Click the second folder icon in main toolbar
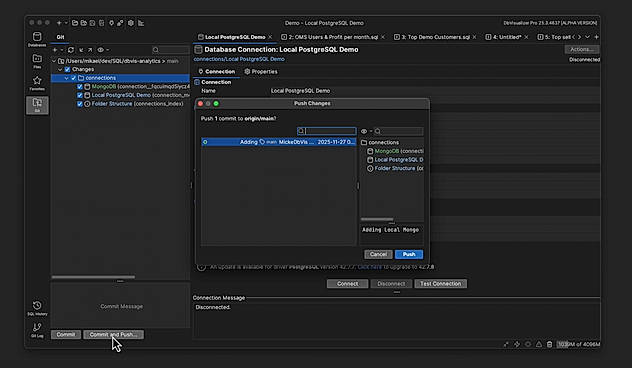The height and width of the screenshot is (368, 632). coord(83,23)
